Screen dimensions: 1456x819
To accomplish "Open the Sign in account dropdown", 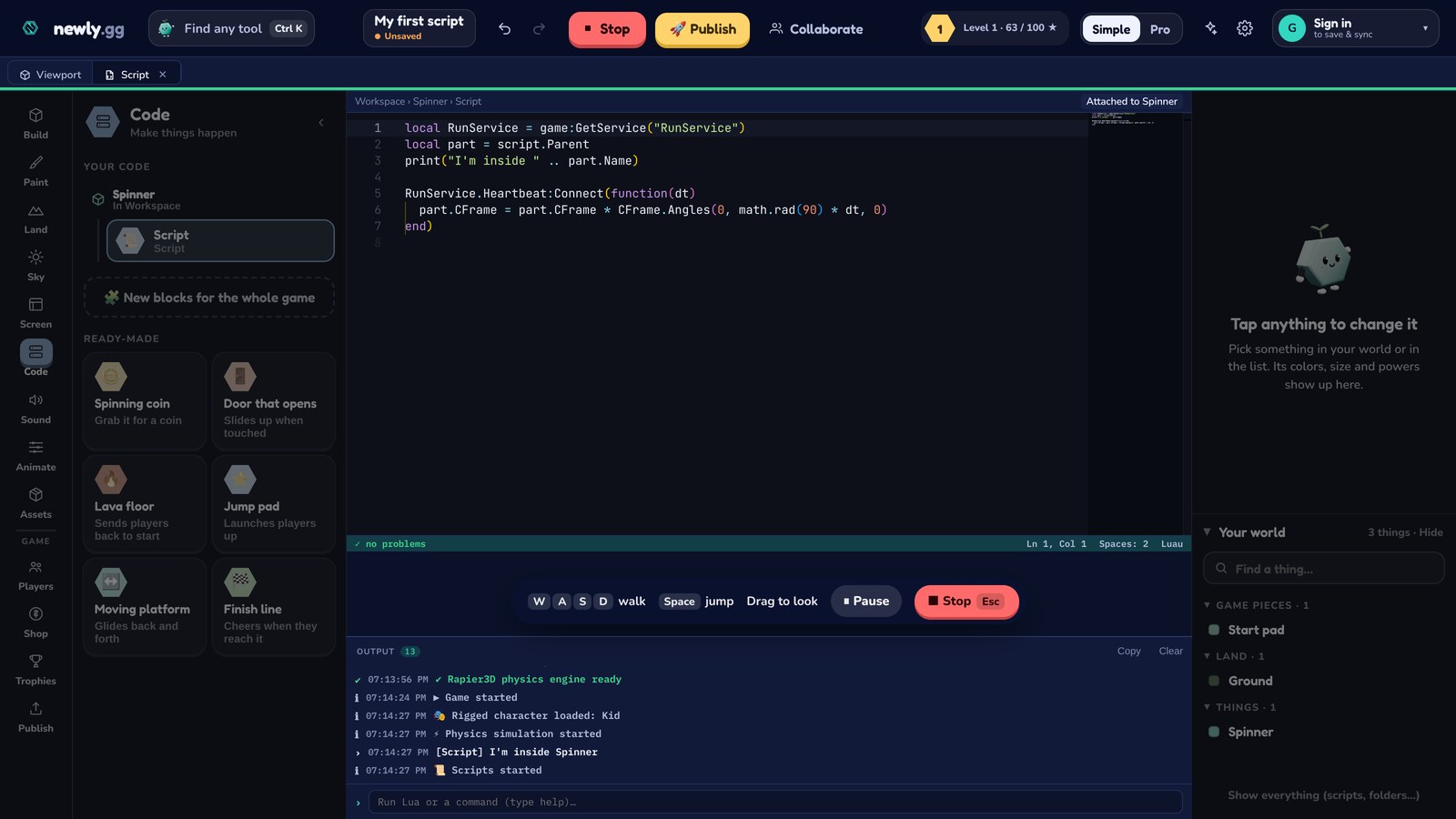I will point(1355,28).
